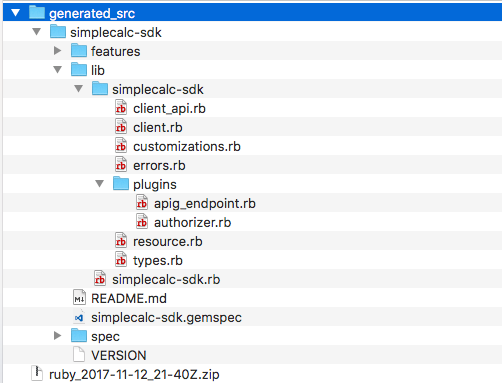
Task: Click the client_api.rb Ruby file icon
Action: coord(121,108)
